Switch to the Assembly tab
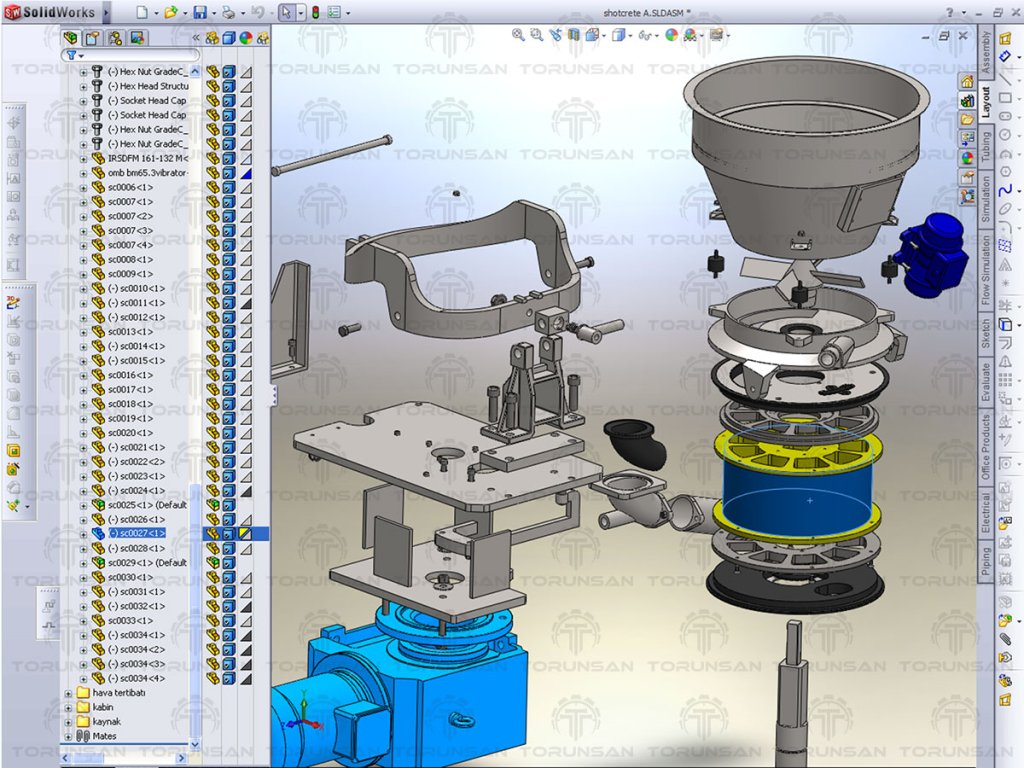This screenshot has width=1024, height=768. [x=986, y=52]
